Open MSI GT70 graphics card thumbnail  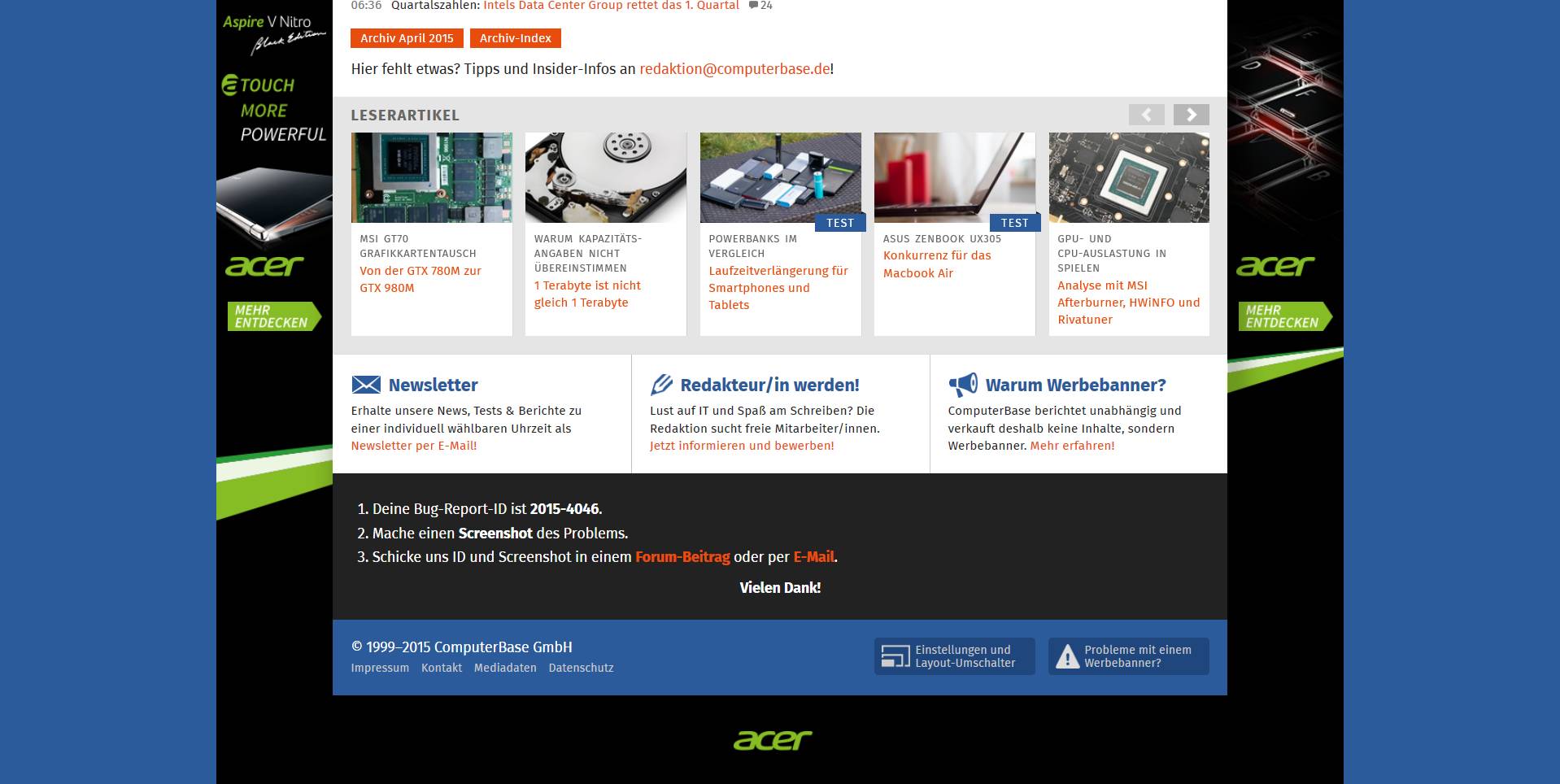pyautogui.click(x=432, y=177)
